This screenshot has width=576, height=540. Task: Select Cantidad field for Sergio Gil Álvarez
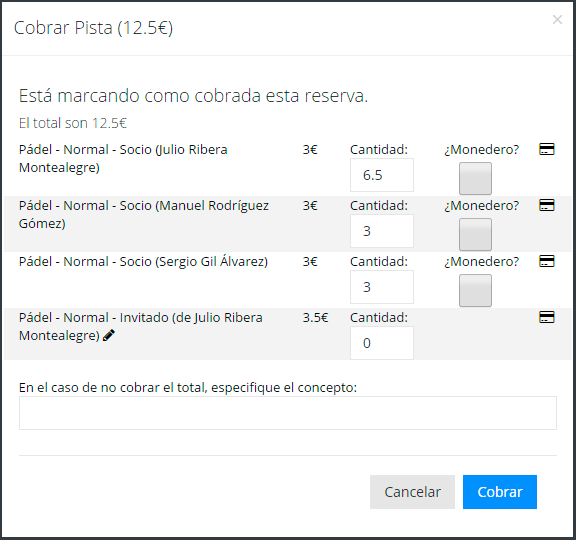click(382, 287)
